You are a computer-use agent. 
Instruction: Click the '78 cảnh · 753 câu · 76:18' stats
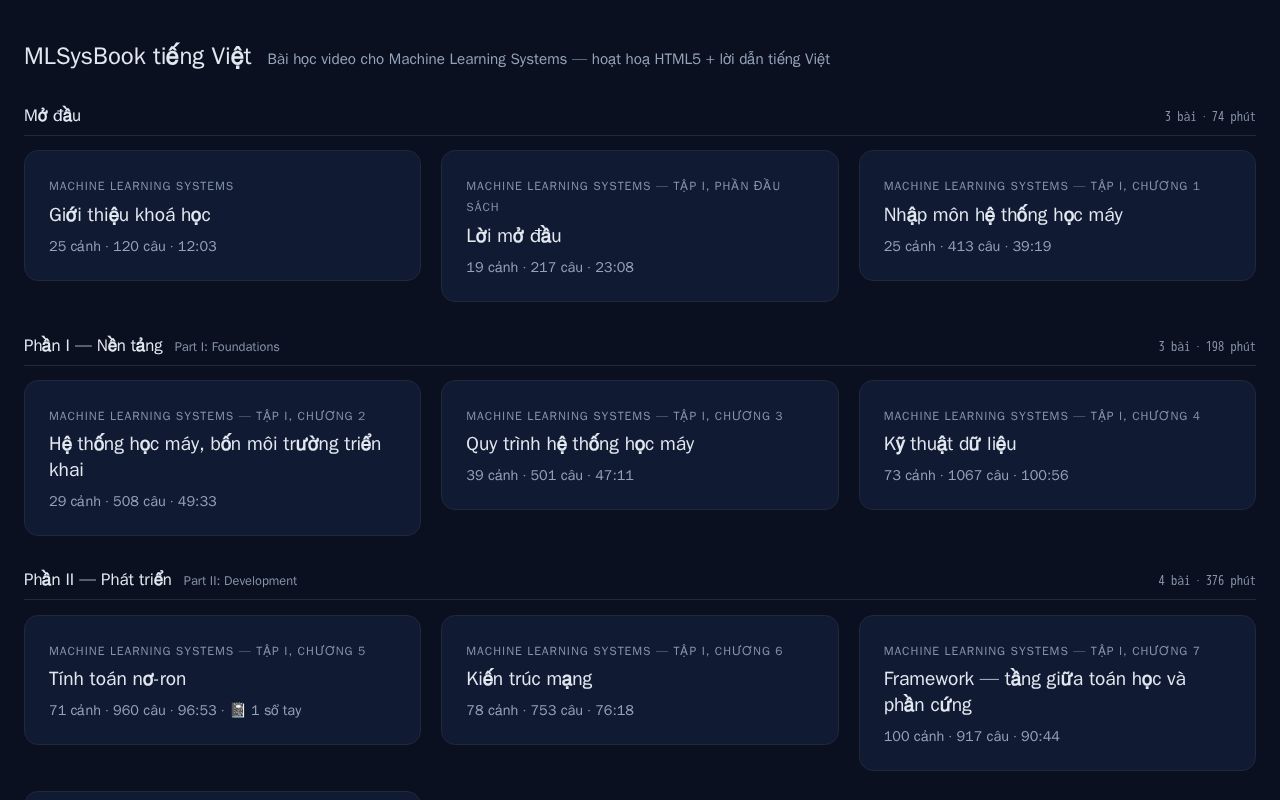pyautogui.click(x=550, y=710)
